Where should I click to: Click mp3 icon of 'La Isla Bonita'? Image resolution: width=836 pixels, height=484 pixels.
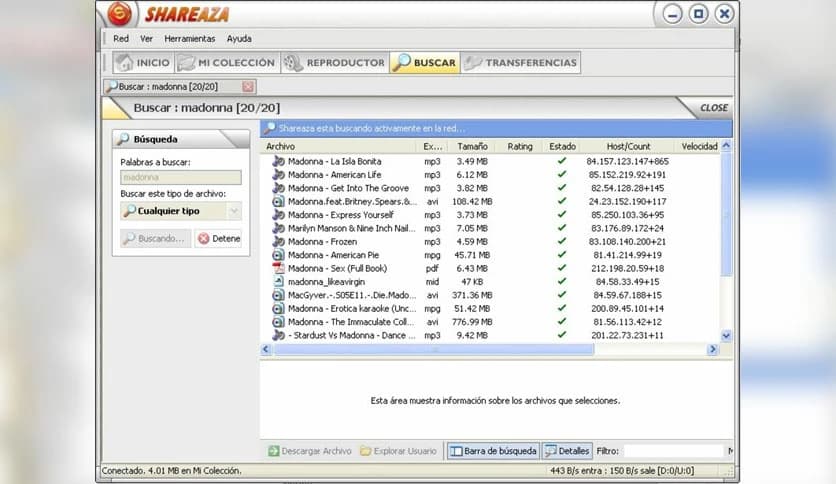(278, 161)
